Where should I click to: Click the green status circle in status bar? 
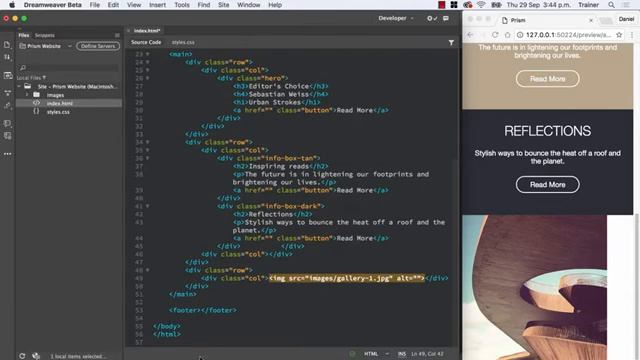pos(352,354)
